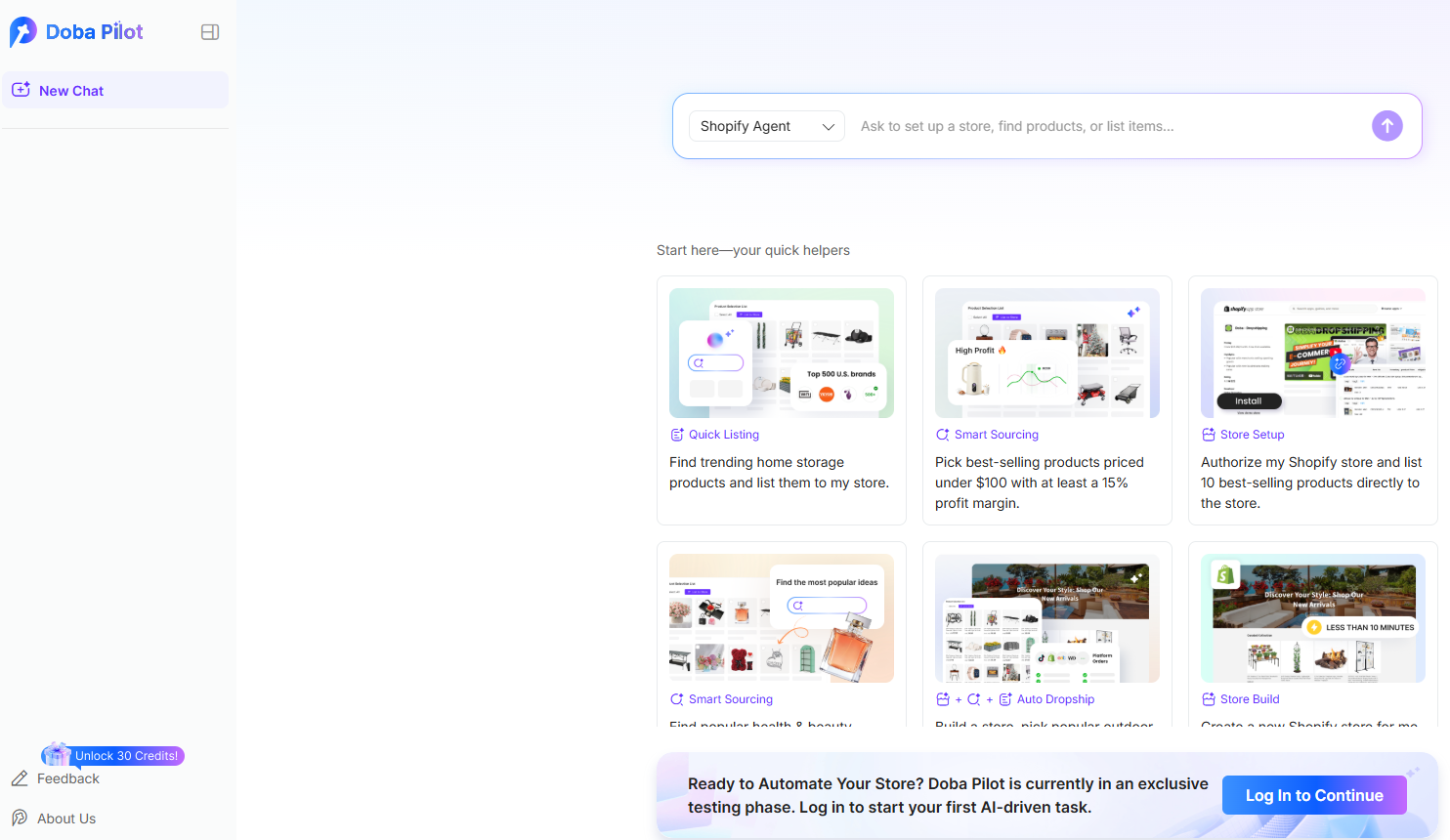Click the Auto Dropship combined icons
Screen dimensions: 1450x840
972,698
